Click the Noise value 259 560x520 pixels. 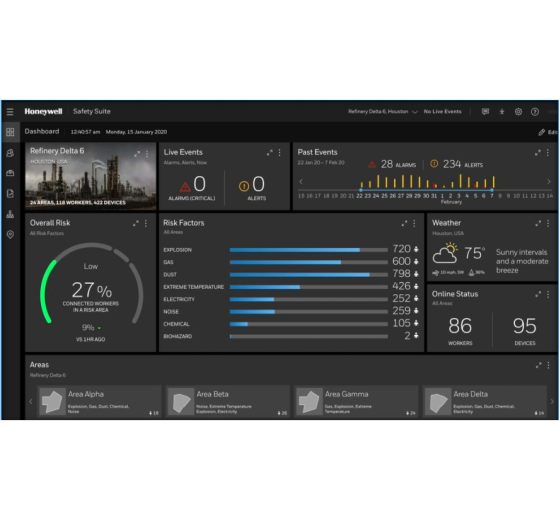[x=401, y=311]
